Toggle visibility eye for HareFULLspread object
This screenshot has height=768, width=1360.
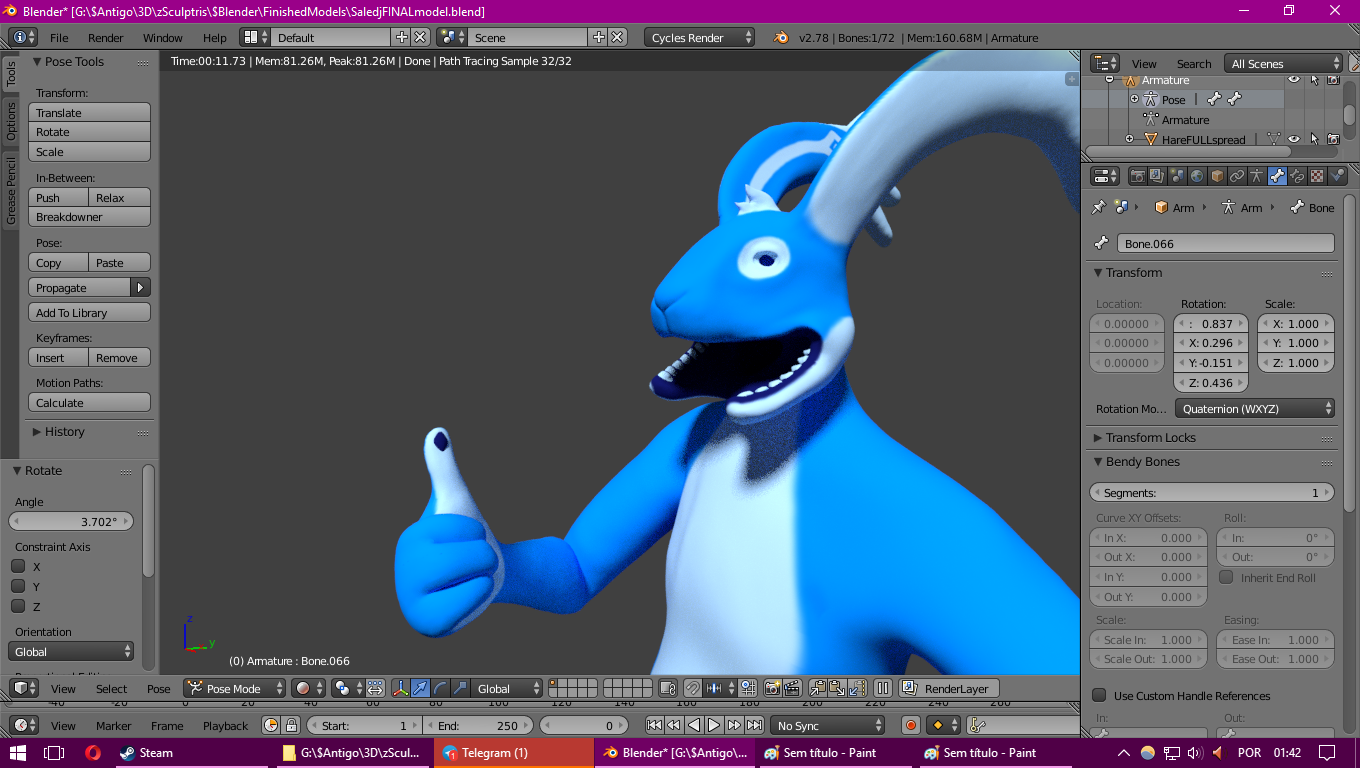tap(1293, 139)
